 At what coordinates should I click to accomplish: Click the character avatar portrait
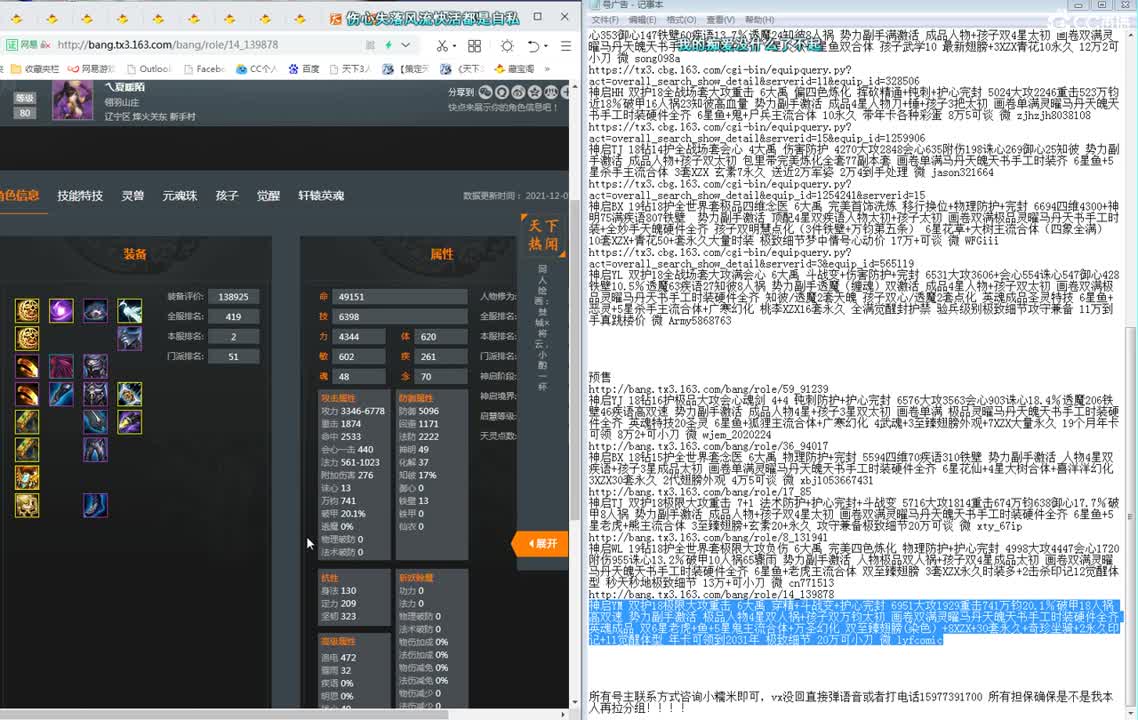[72, 100]
